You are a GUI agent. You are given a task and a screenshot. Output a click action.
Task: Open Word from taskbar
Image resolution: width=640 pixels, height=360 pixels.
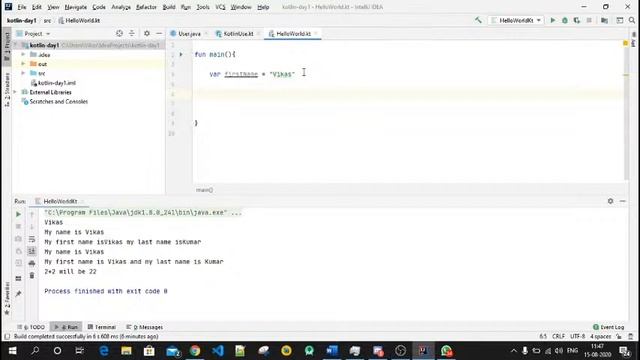[332, 351]
